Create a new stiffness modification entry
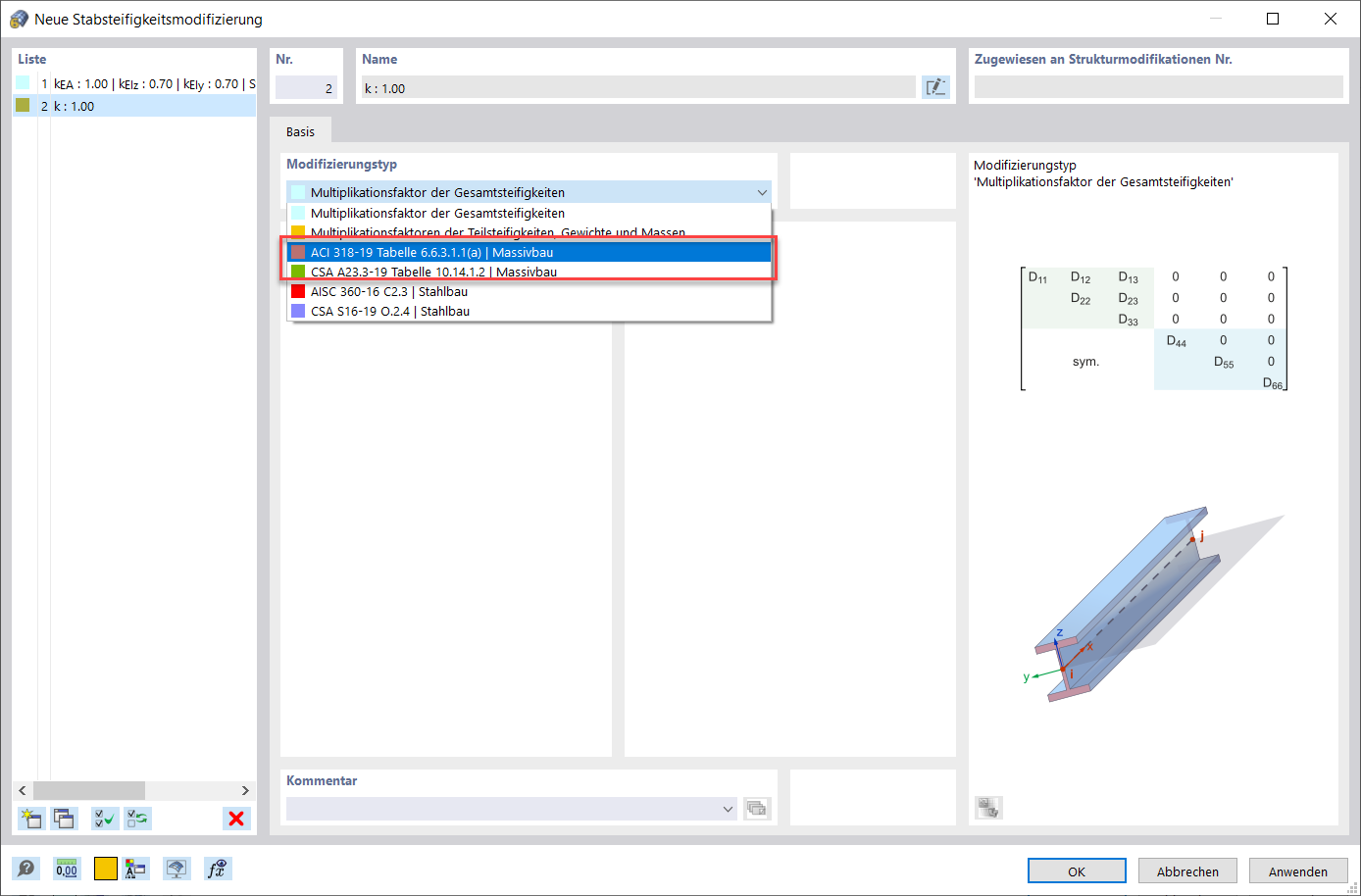 point(31,819)
